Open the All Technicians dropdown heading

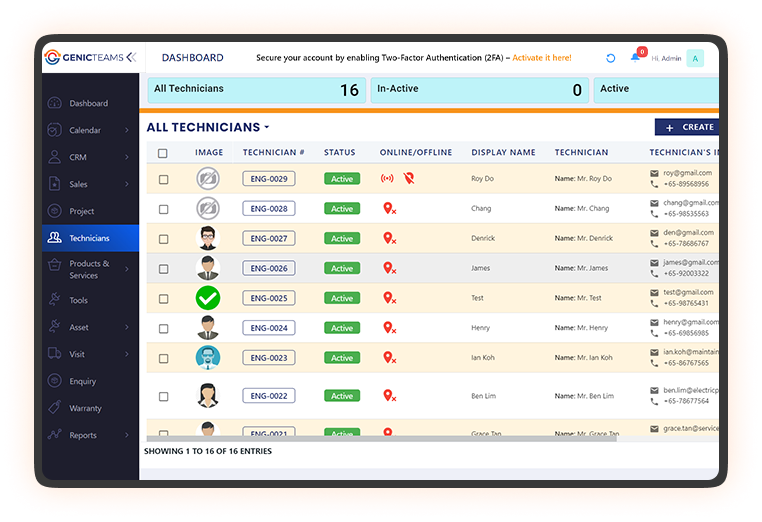click(x=208, y=128)
